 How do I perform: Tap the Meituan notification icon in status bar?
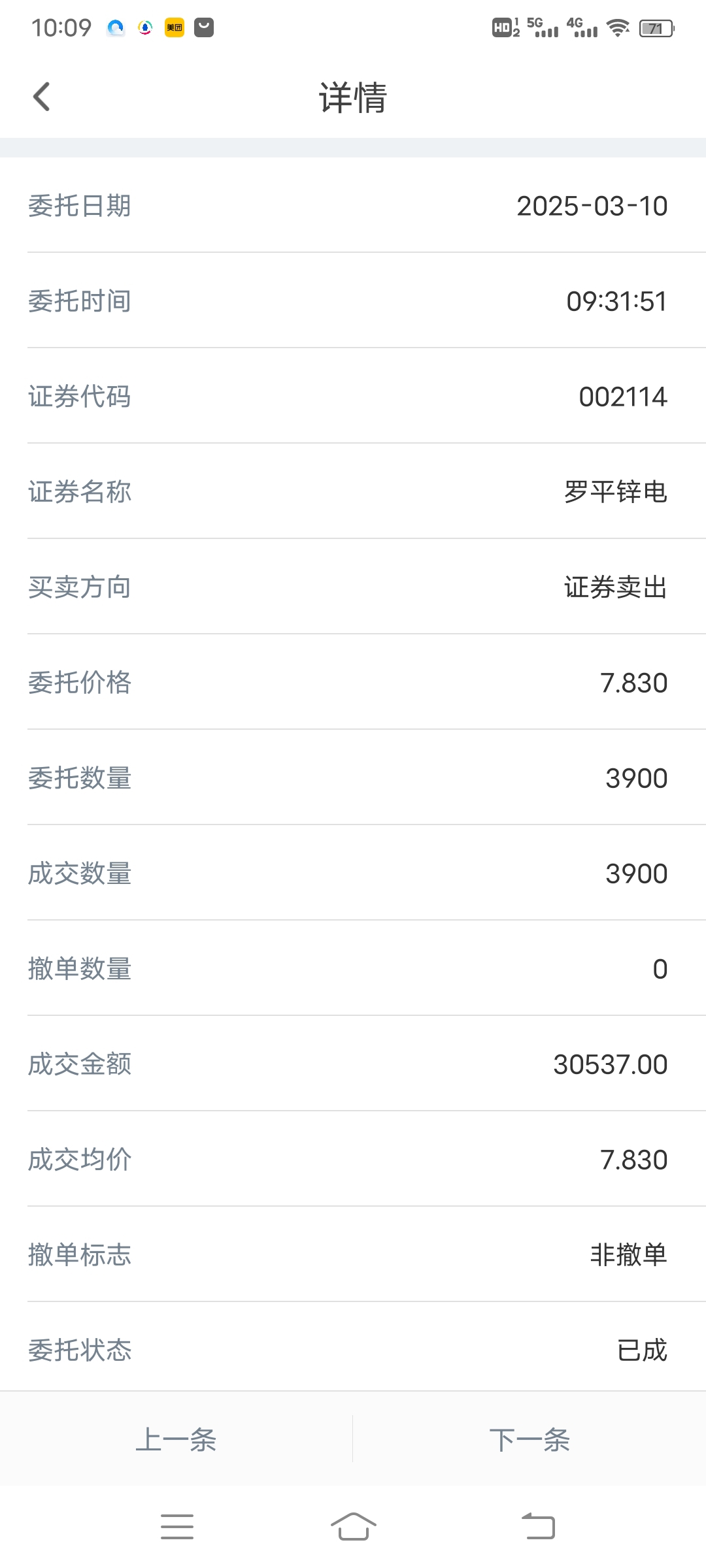coord(175,27)
